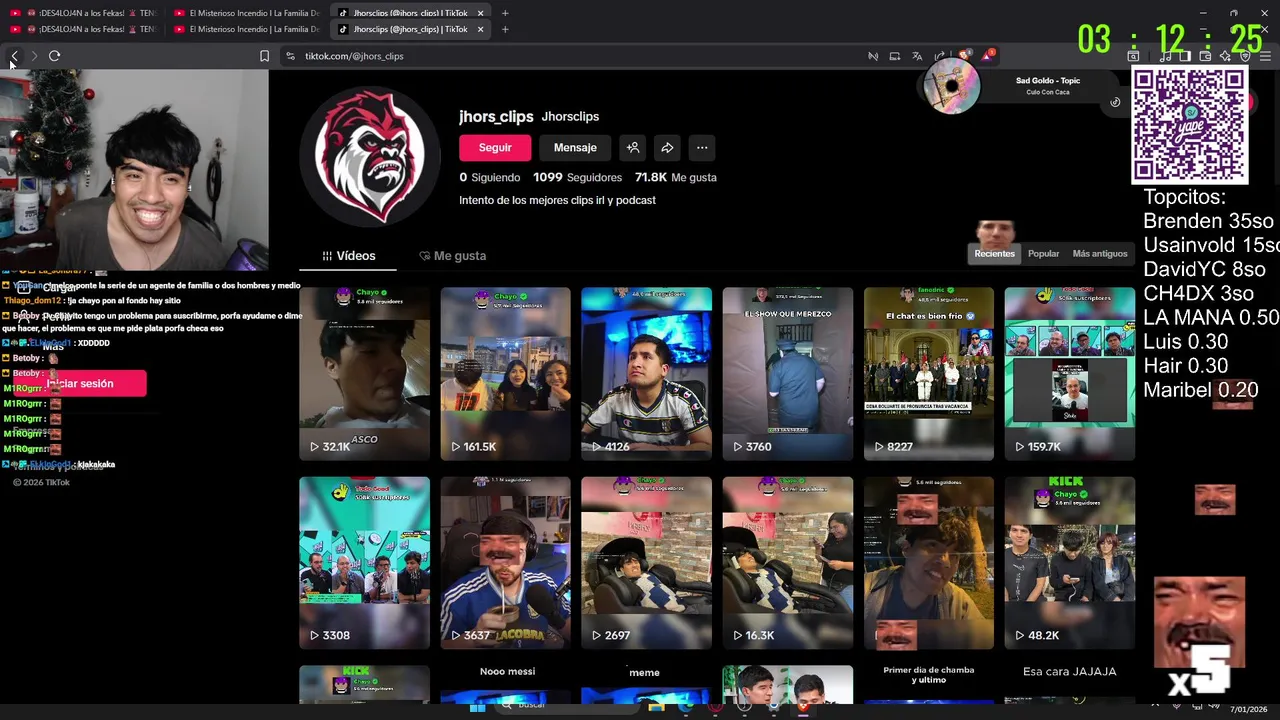The height and width of the screenshot is (720, 1280).
Task: Reload the page with the refresh icon
Action: click(x=54, y=56)
